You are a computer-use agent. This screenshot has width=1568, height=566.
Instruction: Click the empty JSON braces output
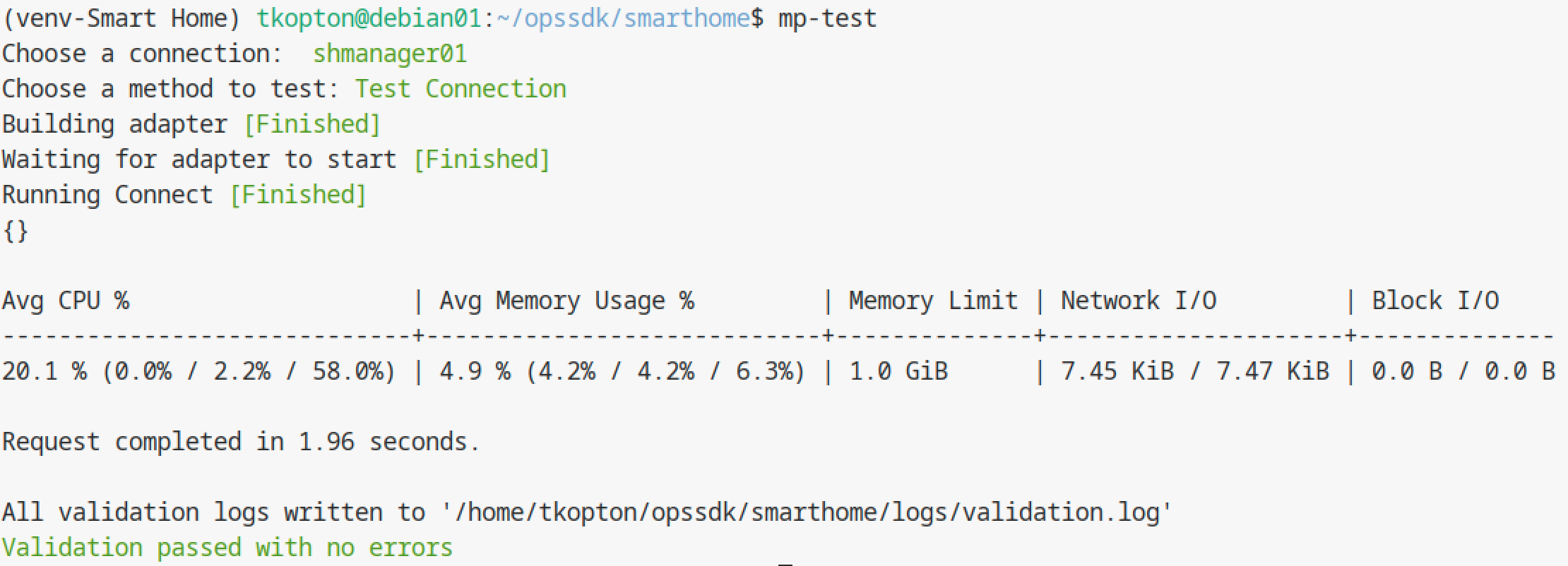16,231
